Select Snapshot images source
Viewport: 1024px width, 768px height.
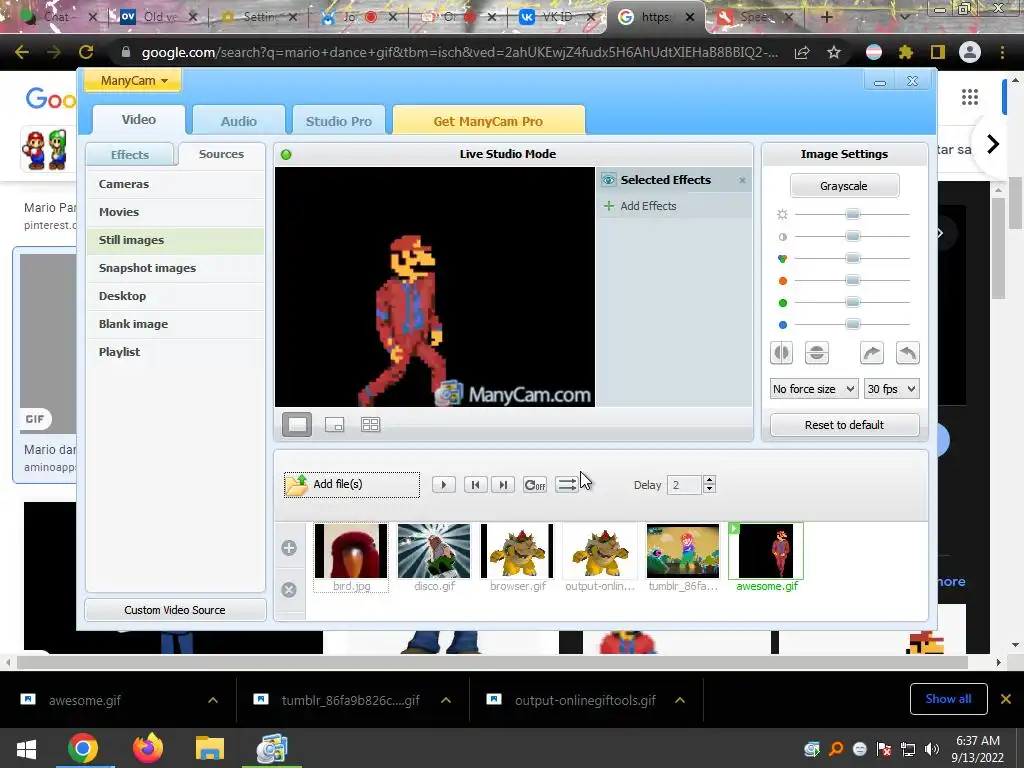(x=176, y=268)
